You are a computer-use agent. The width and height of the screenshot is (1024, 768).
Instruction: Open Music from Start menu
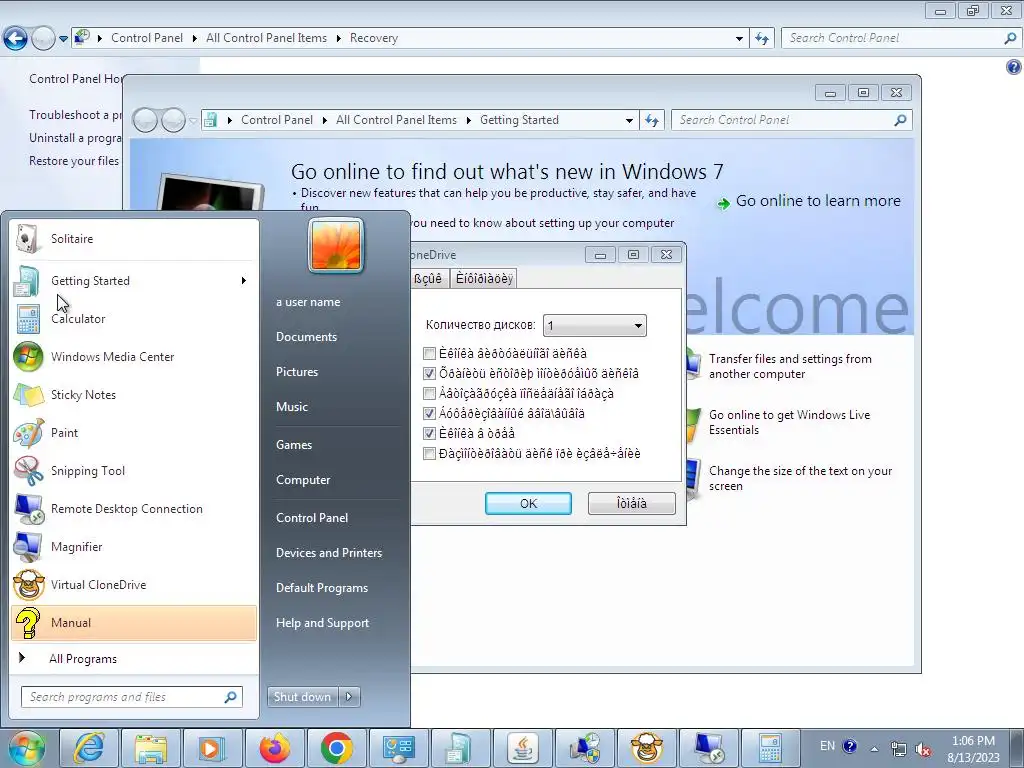tap(292, 407)
